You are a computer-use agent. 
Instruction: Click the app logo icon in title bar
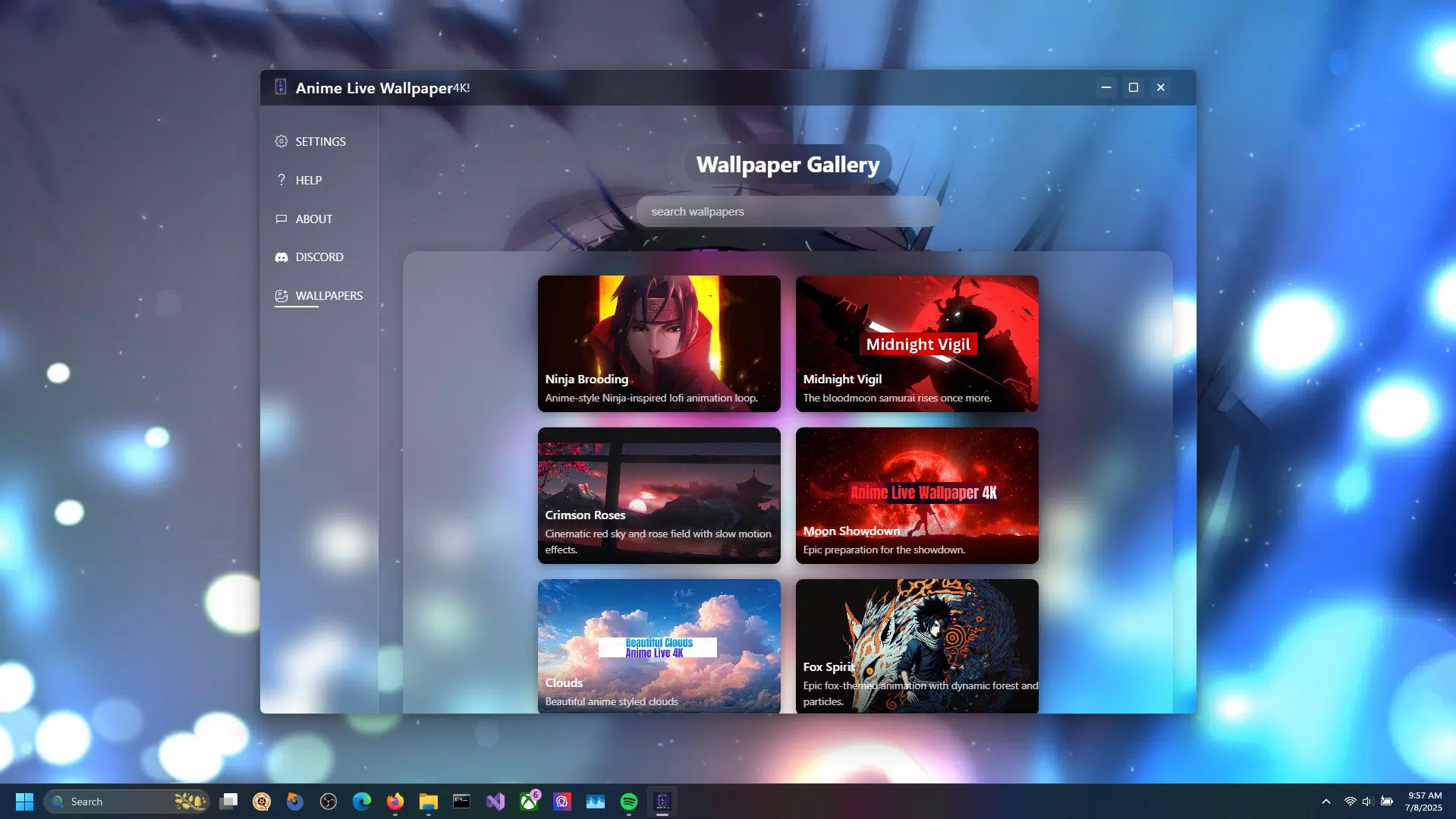(280, 87)
